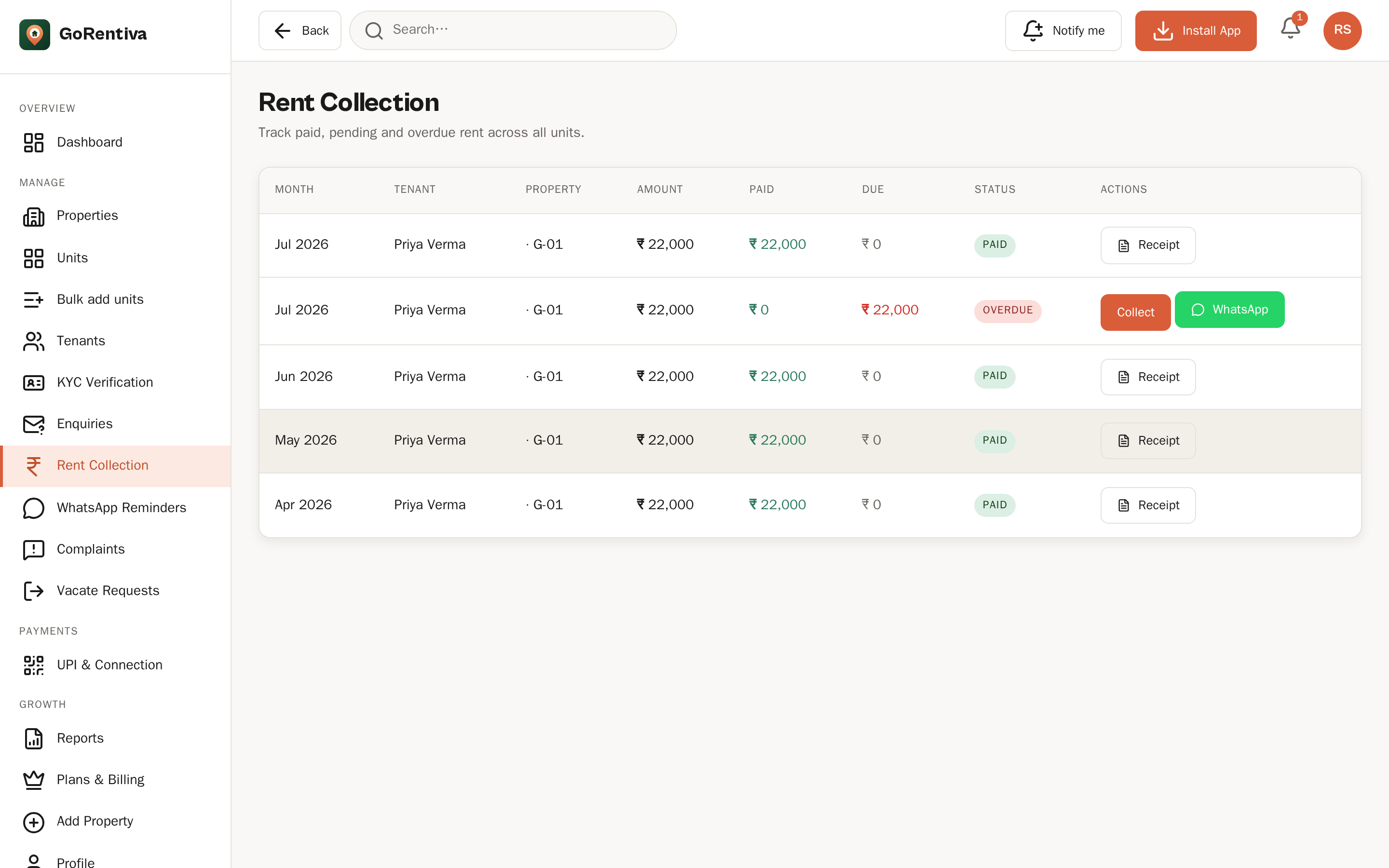Click the Add Property plus circle icon
1389x868 pixels.
33,822
